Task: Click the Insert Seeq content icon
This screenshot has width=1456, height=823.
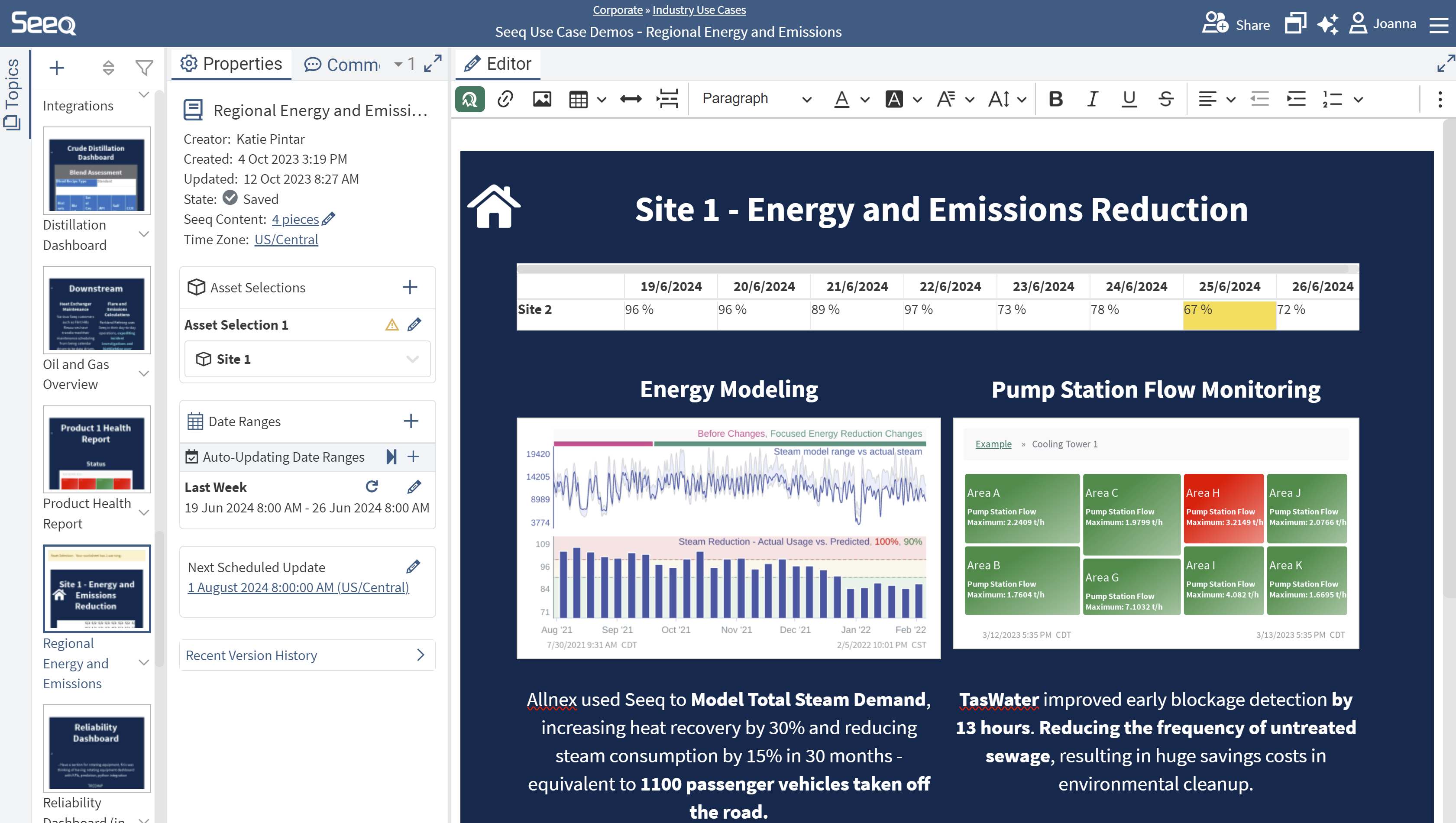Action: pos(470,100)
